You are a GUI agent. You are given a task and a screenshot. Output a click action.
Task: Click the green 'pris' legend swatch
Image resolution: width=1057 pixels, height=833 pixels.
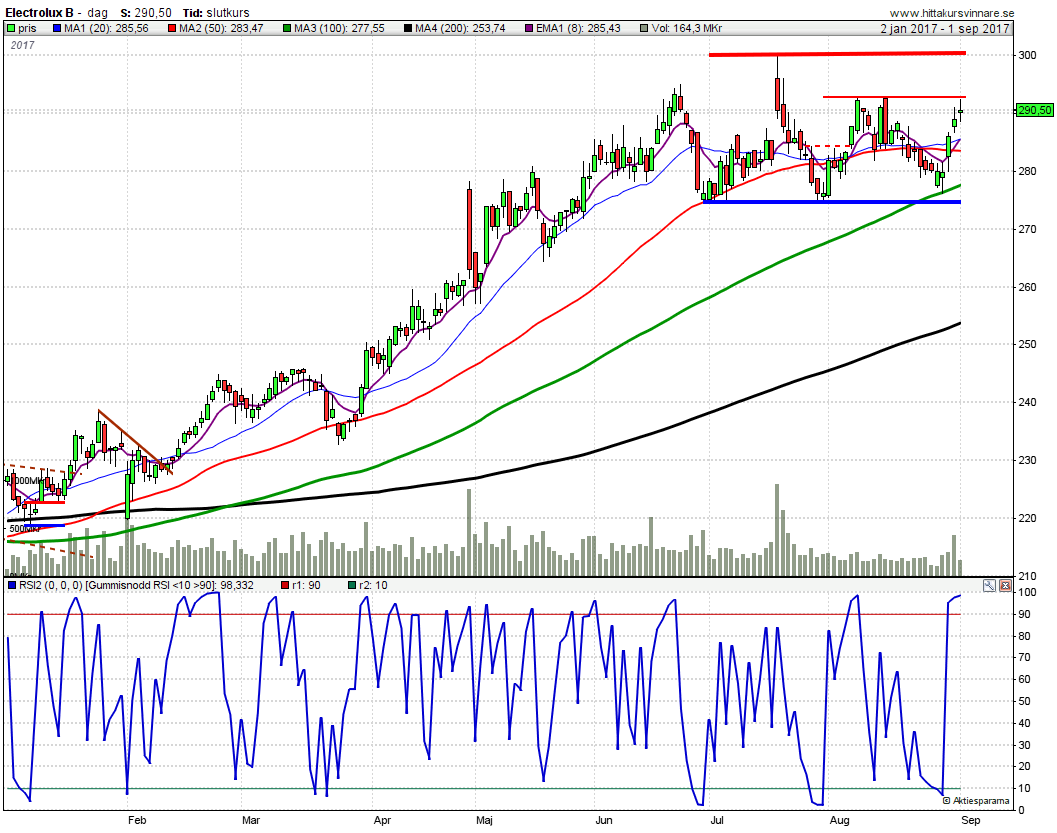(x=11, y=28)
